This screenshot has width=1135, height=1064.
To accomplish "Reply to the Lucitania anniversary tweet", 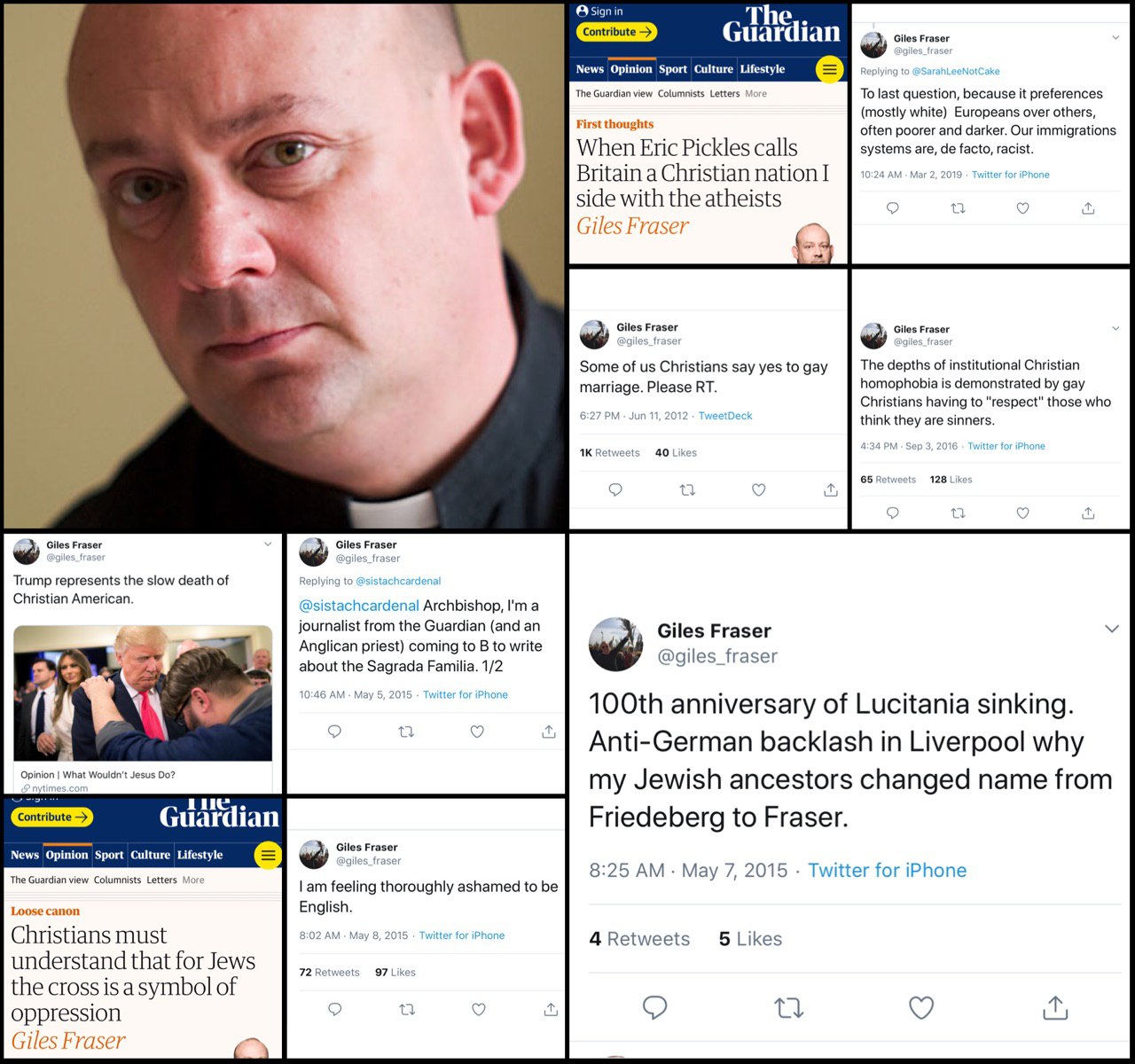I will point(654,1007).
